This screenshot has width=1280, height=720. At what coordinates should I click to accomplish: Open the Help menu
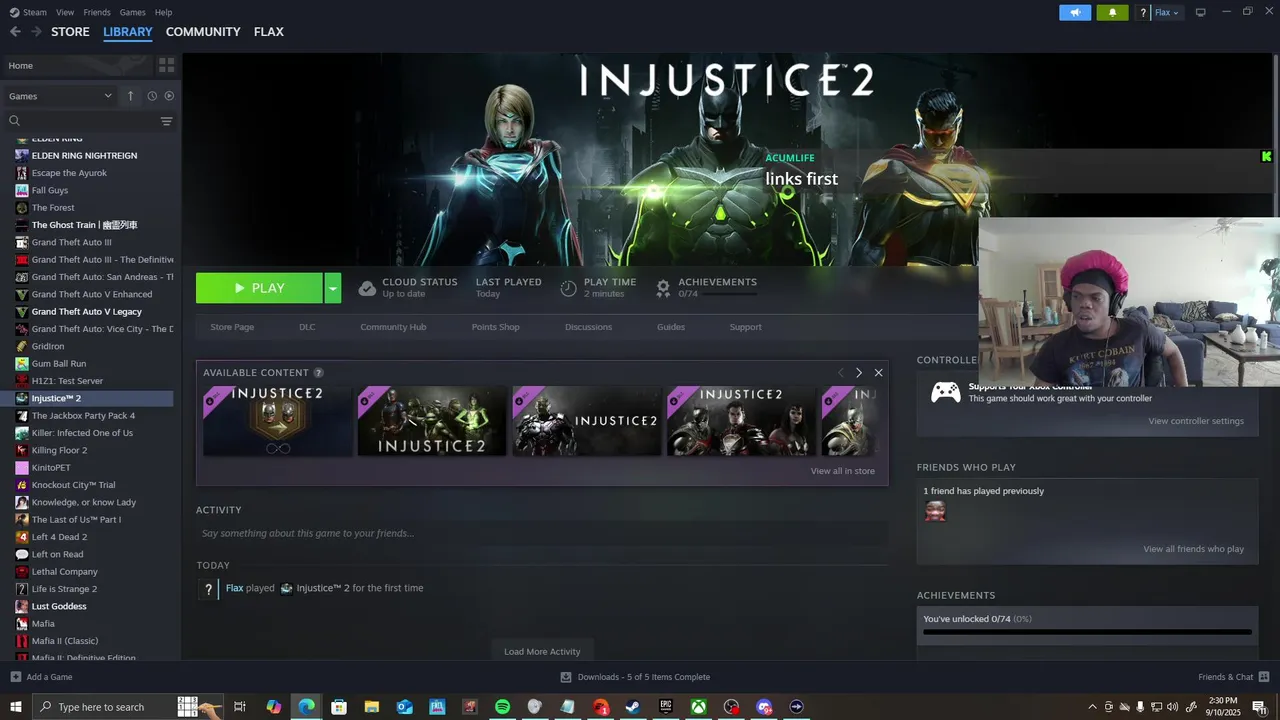click(163, 12)
